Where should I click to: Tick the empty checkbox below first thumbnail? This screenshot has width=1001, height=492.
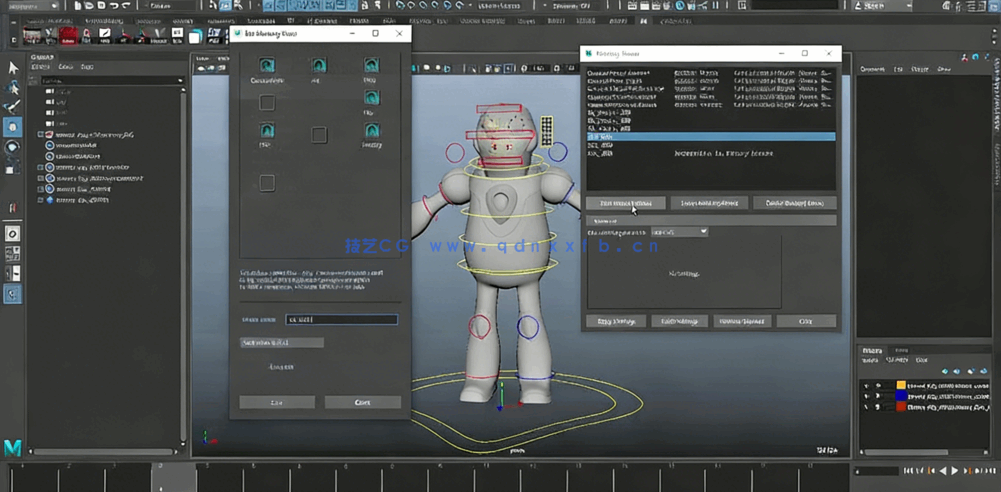pyautogui.click(x=267, y=102)
